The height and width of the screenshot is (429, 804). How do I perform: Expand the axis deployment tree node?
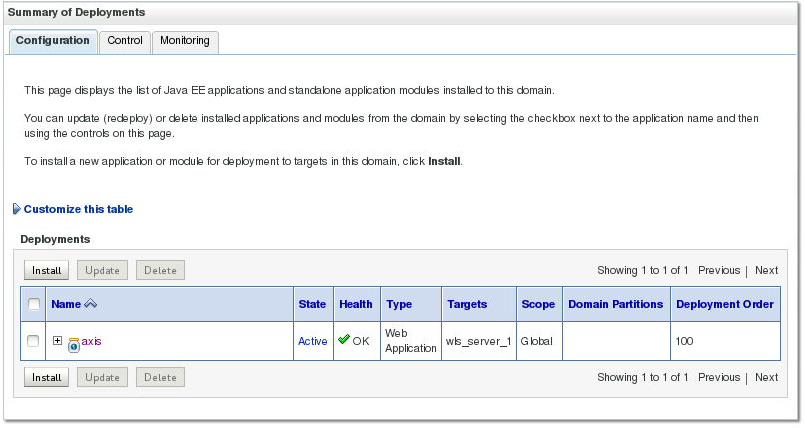57,340
